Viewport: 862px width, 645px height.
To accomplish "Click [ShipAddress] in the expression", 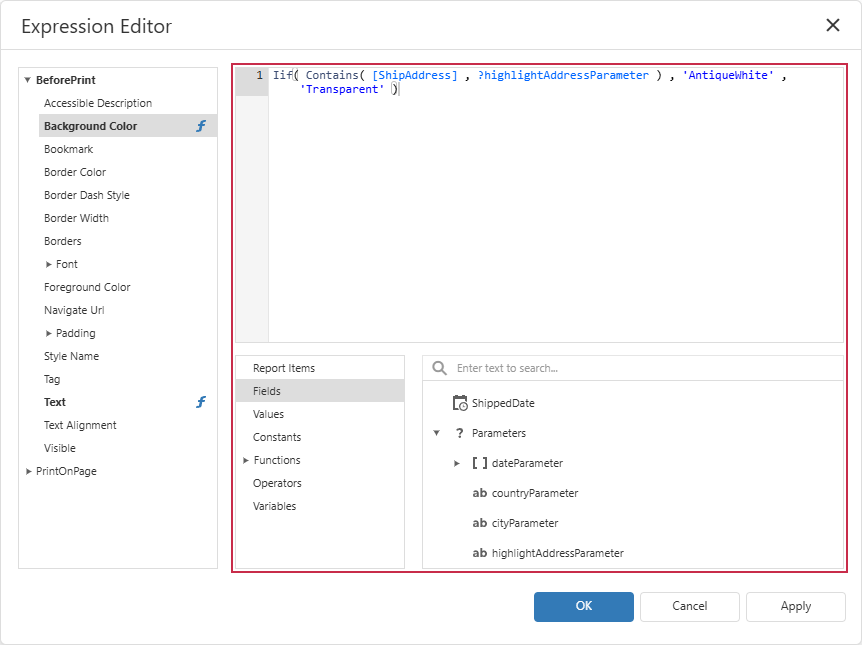I will tap(415, 75).
